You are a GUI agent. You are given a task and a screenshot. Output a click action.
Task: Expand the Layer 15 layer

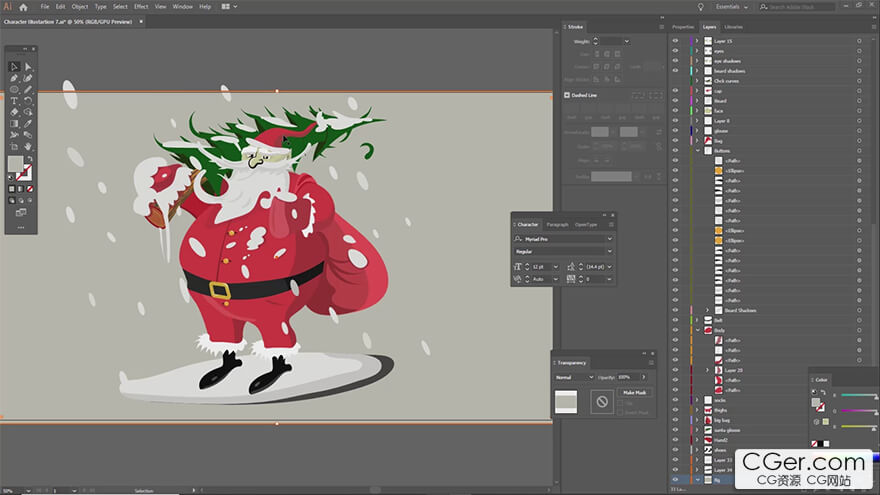[697, 41]
